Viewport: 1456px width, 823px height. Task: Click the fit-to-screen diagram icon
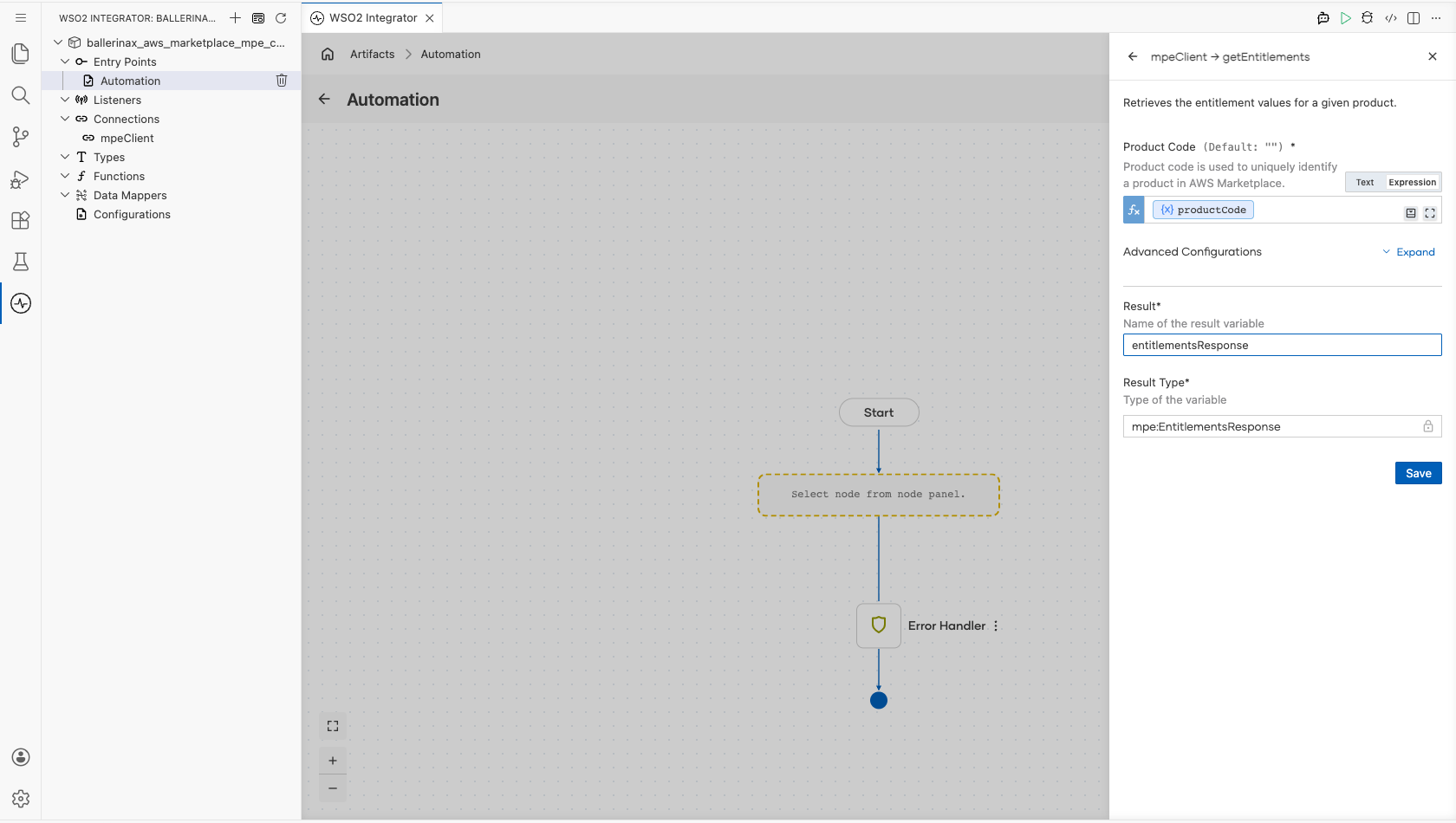tap(333, 726)
